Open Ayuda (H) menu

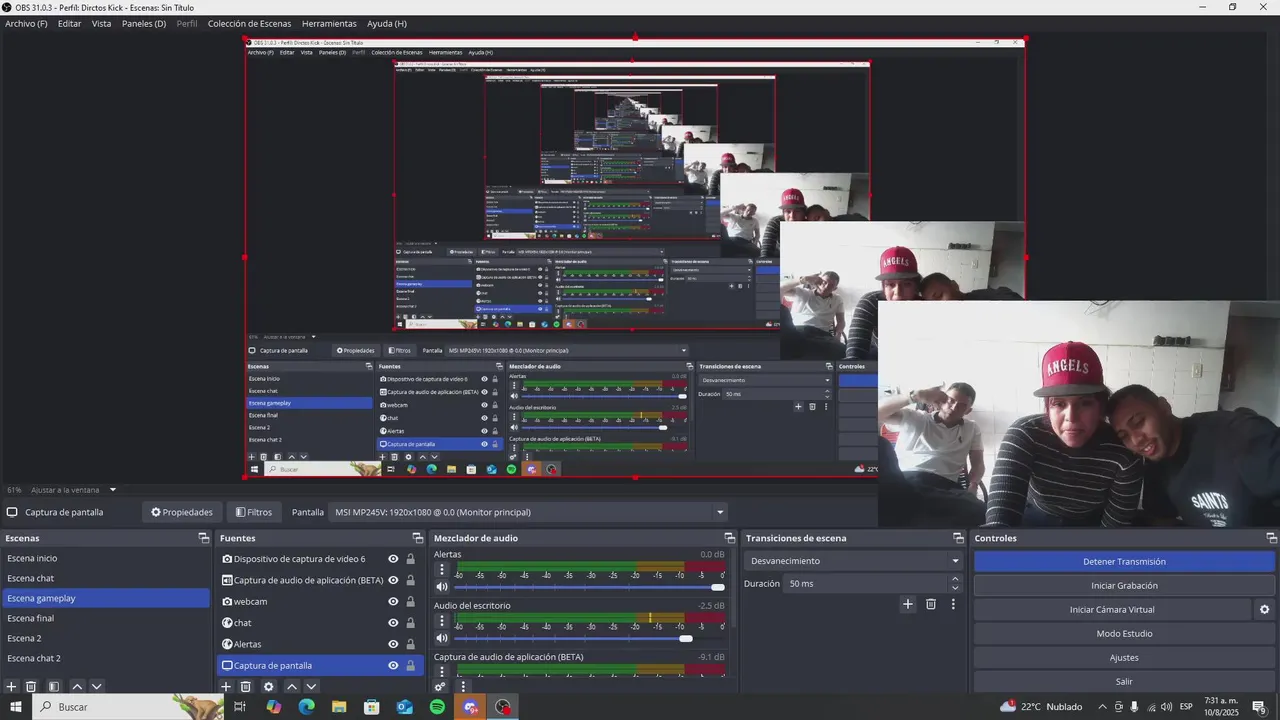(x=387, y=23)
